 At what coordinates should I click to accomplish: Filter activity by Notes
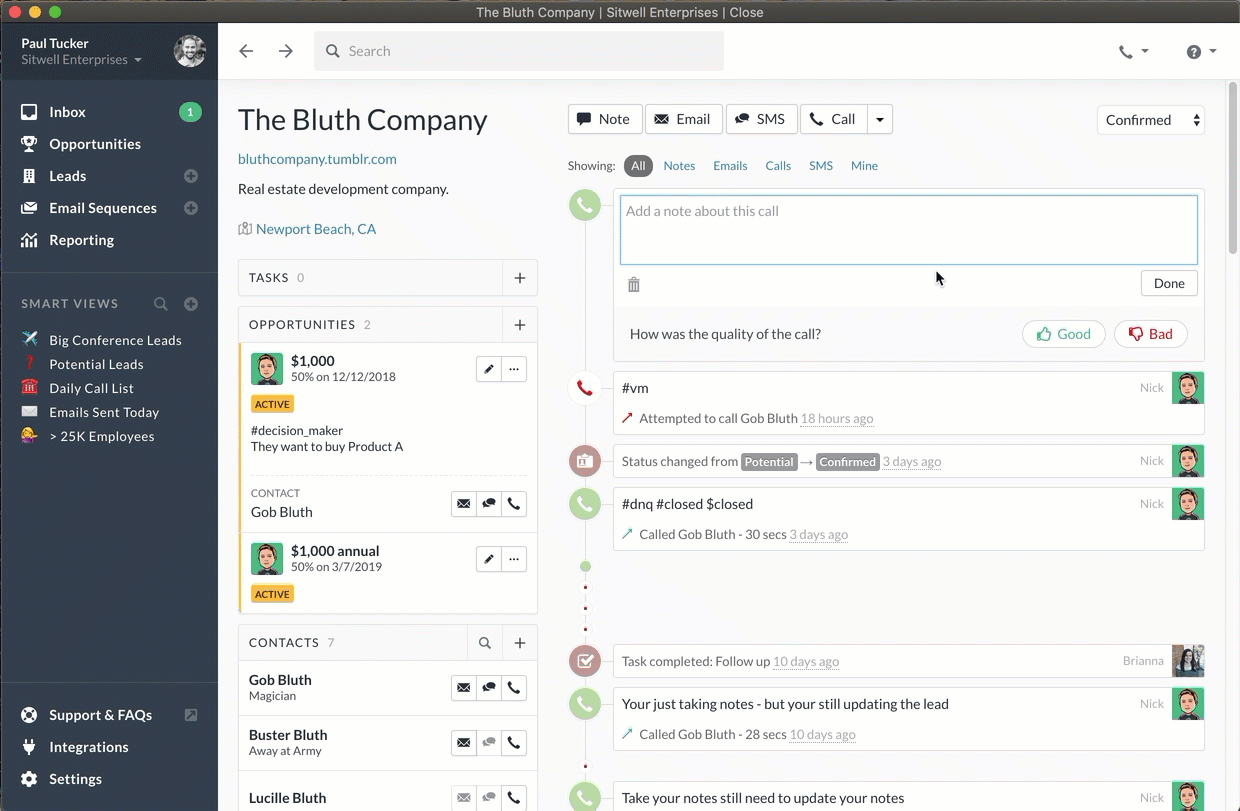click(679, 166)
